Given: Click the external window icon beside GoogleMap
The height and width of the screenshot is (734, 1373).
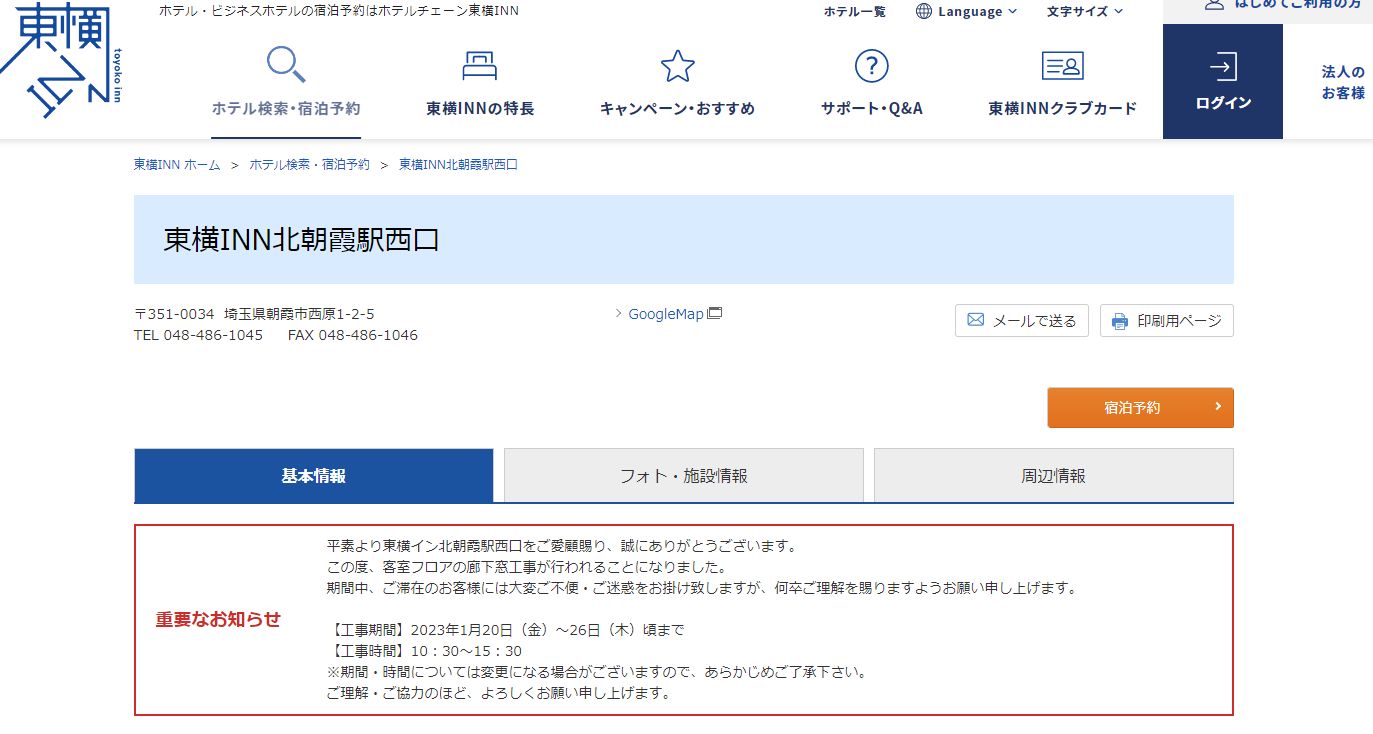Looking at the screenshot, I should 714,313.
